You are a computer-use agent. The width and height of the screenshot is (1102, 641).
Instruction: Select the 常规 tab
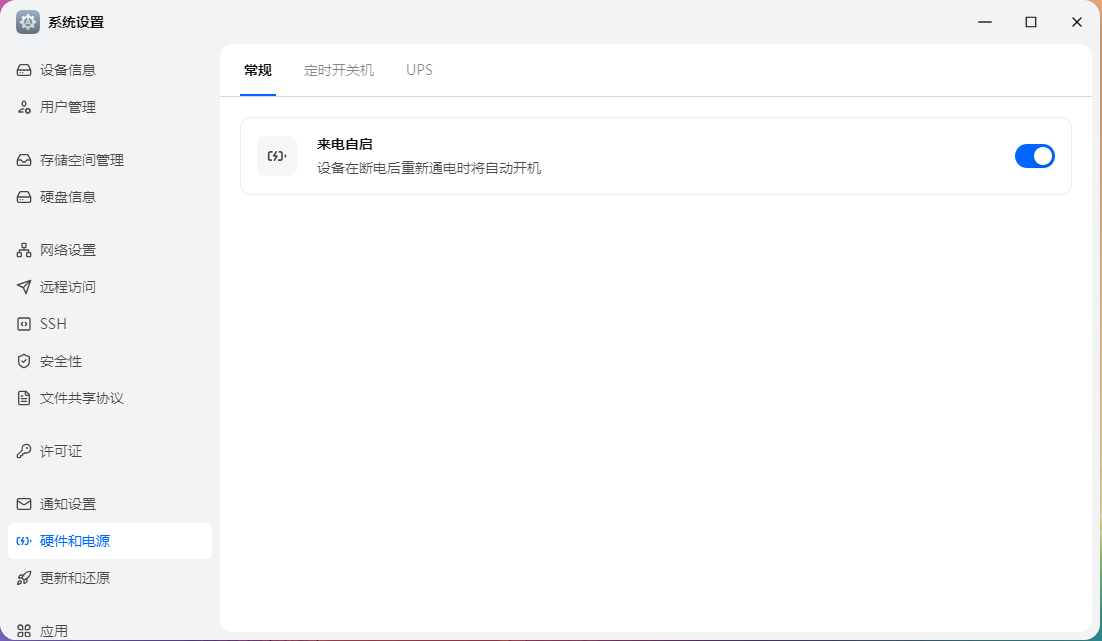tap(257, 70)
